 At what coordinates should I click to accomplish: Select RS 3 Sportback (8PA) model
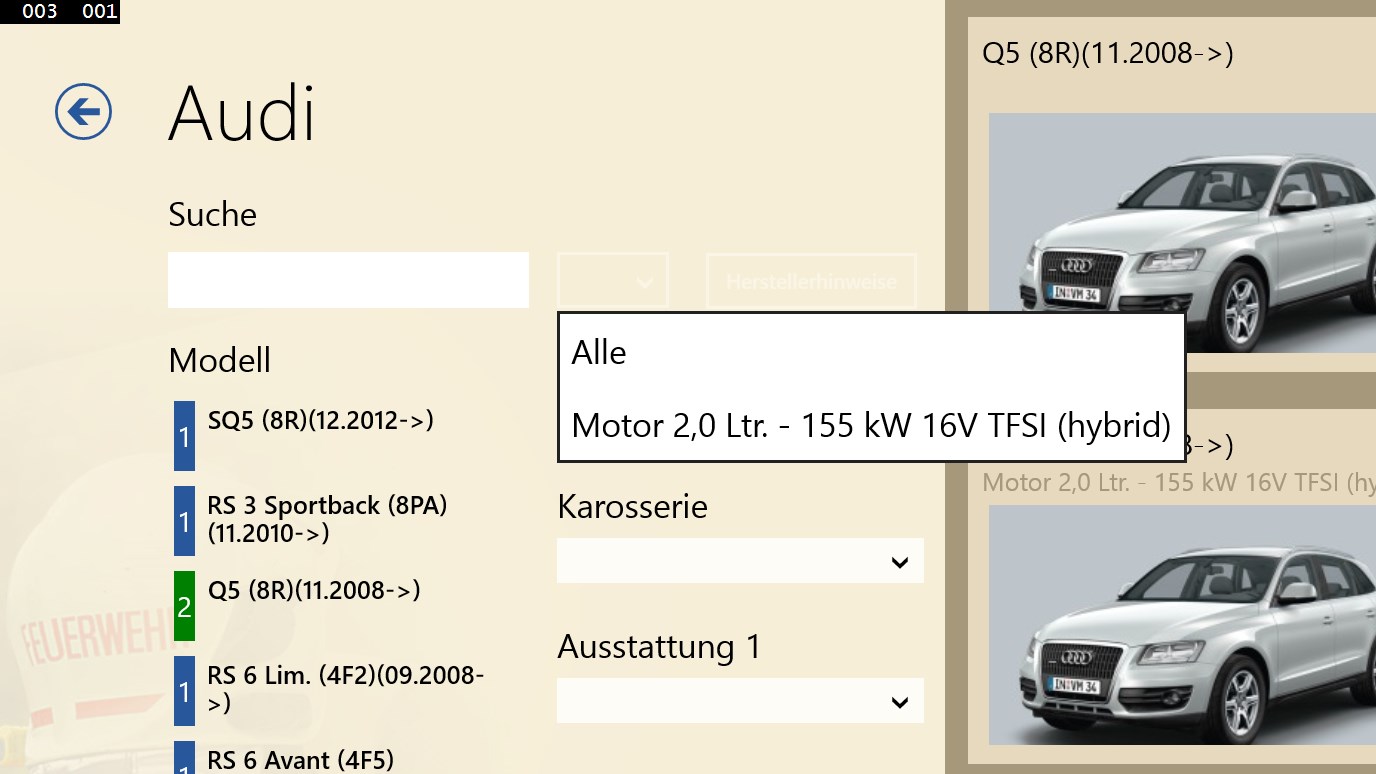pyautogui.click(x=327, y=519)
